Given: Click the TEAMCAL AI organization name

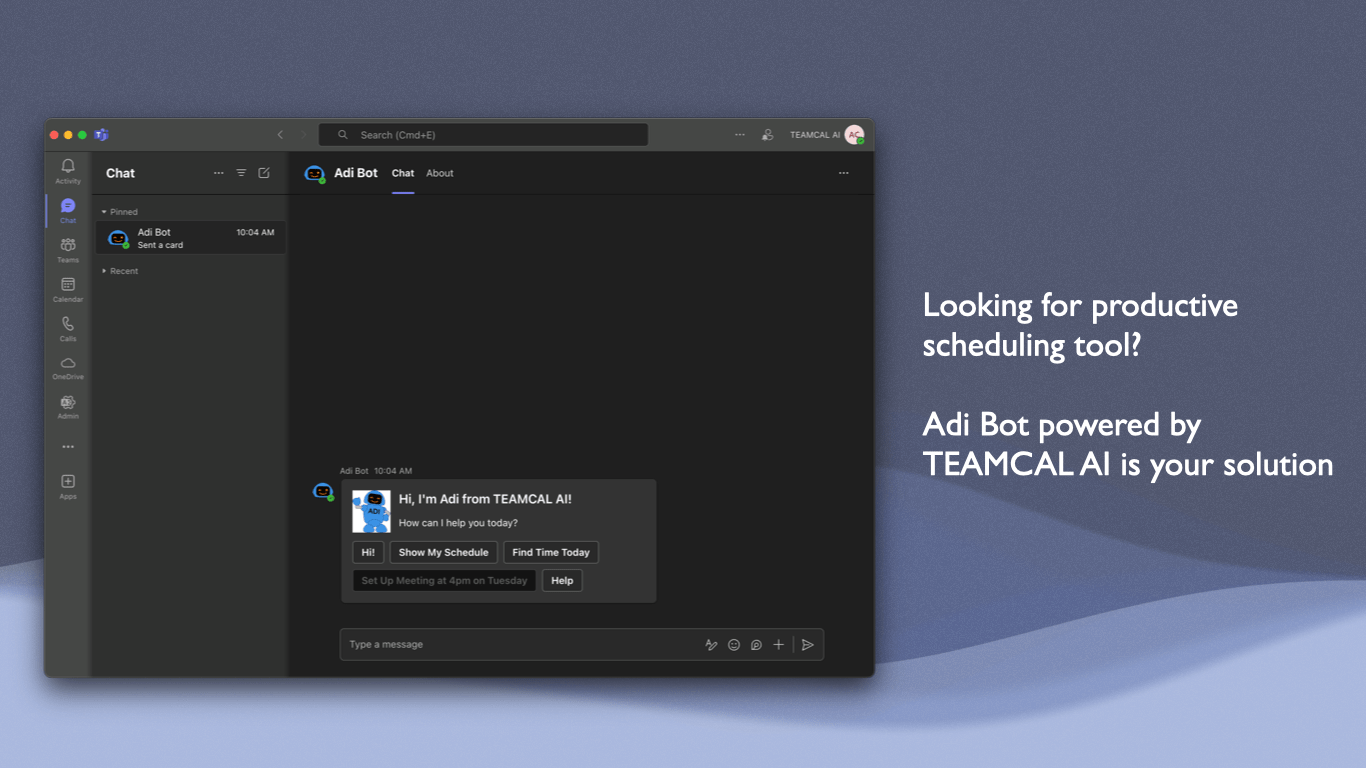Looking at the screenshot, I should coord(815,135).
